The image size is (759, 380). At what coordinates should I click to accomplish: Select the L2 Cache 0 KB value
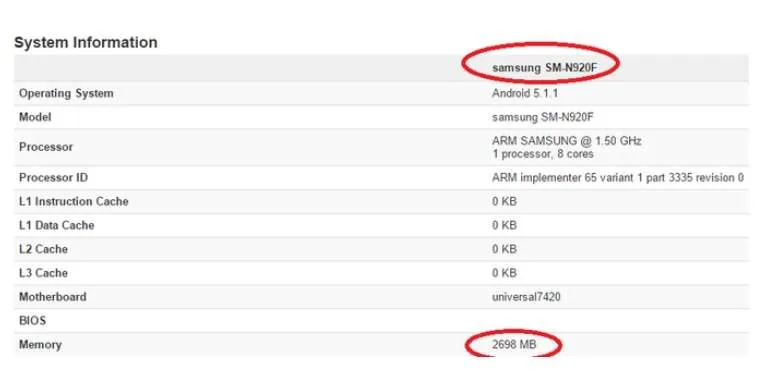[504, 249]
